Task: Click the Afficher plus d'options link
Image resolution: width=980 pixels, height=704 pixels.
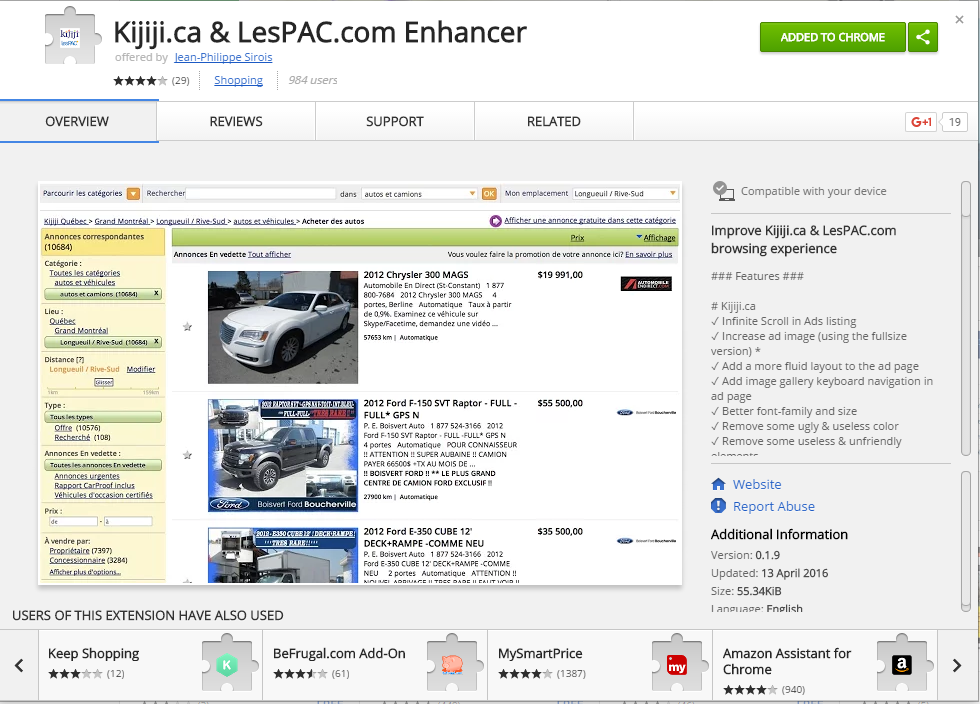Action: pos(85,572)
